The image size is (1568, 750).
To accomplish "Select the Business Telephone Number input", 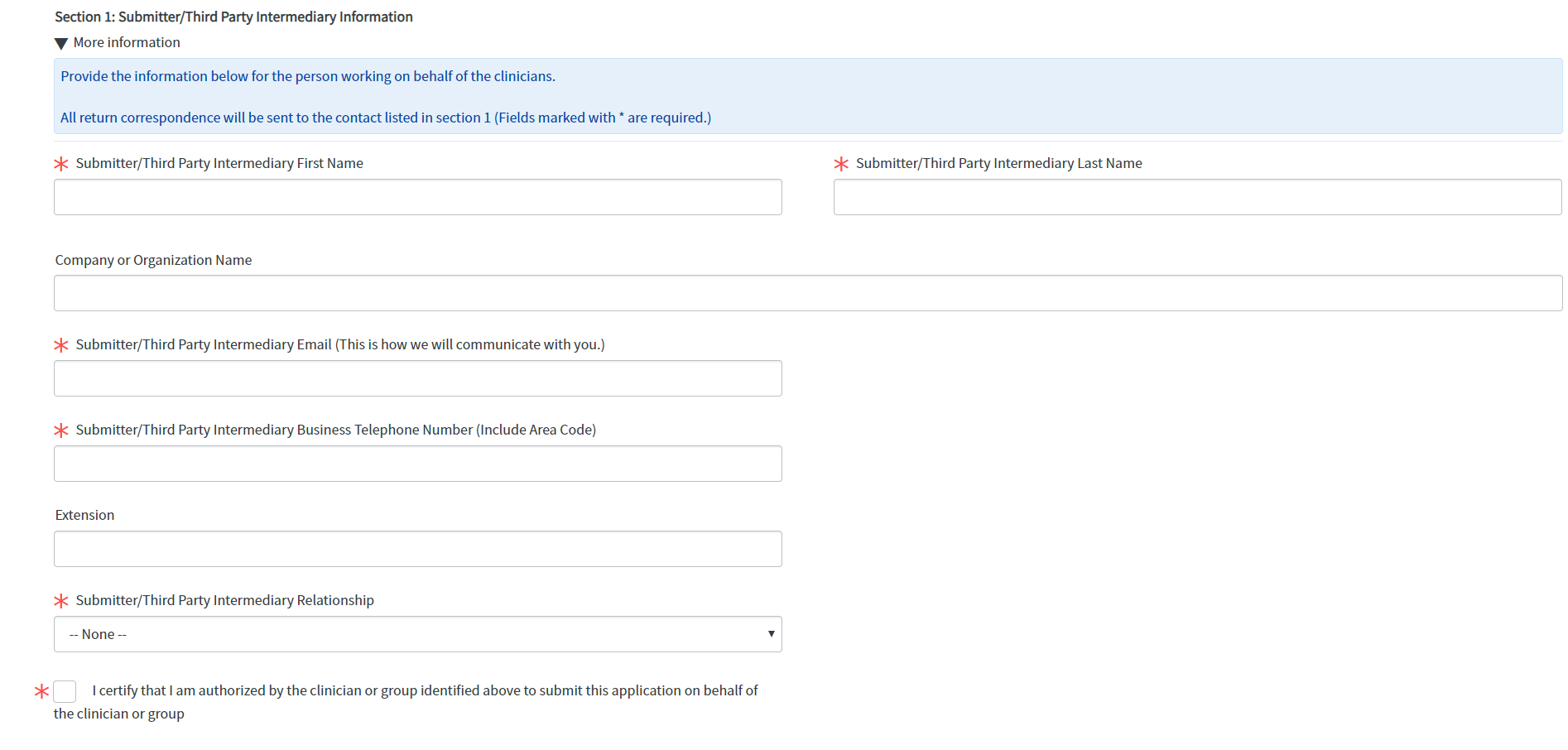I will pyautogui.click(x=418, y=464).
